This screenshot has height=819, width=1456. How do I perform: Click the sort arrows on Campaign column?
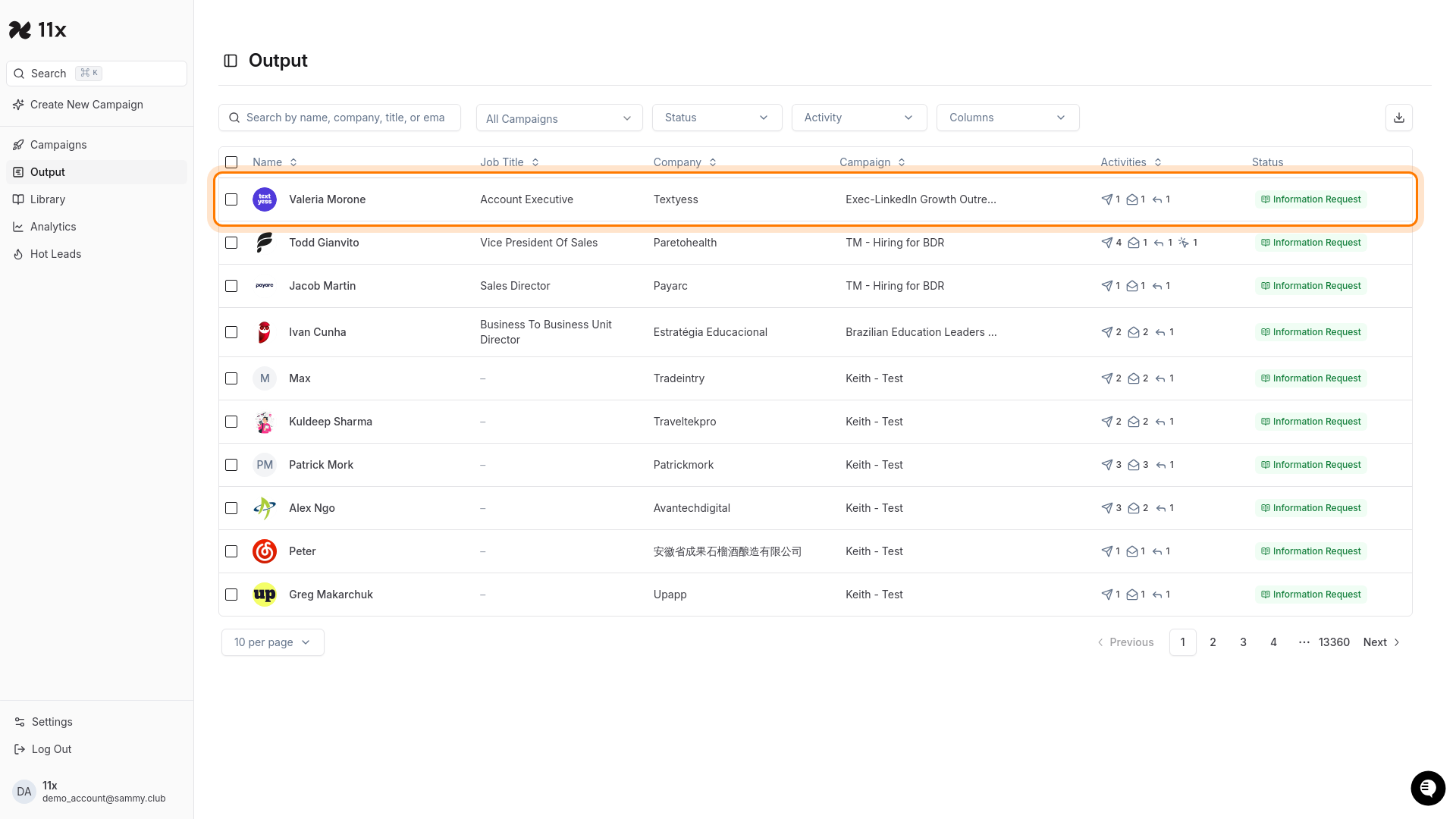(902, 162)
